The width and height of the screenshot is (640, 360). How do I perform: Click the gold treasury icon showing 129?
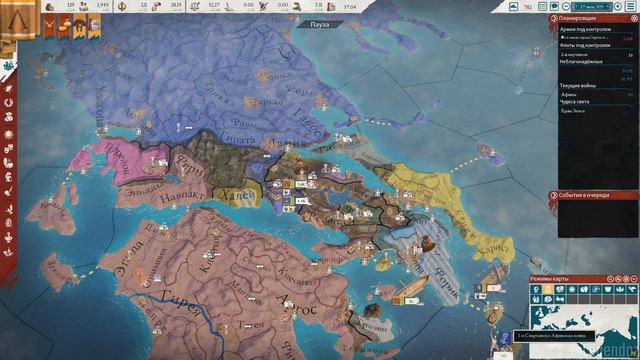pos(50,7)
